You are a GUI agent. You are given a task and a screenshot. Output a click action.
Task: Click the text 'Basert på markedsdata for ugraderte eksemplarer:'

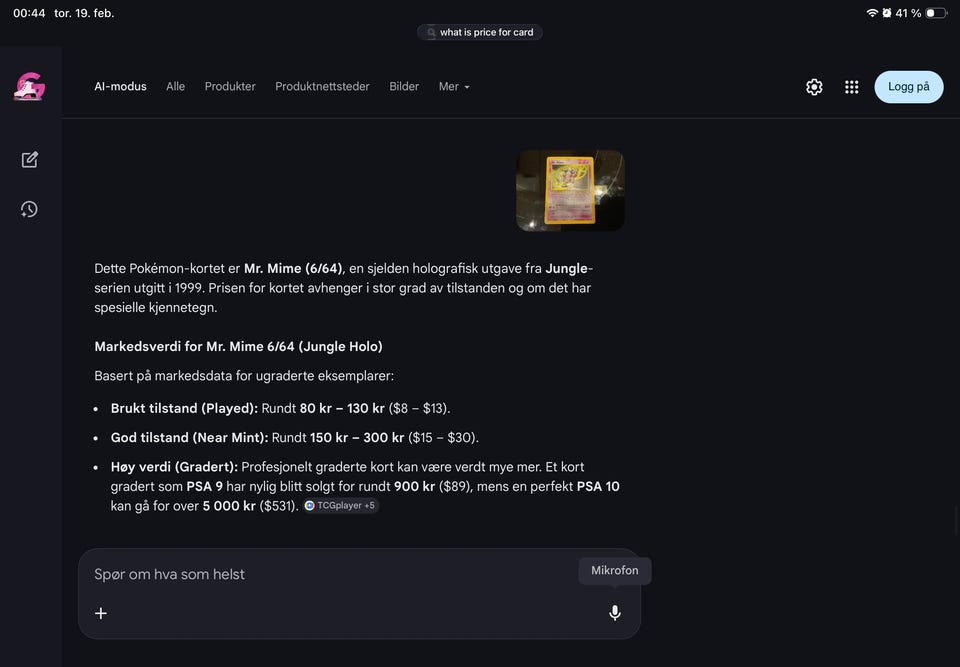tap(244, 376)
